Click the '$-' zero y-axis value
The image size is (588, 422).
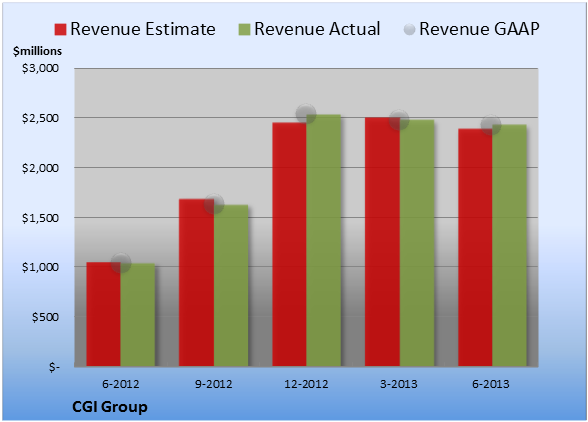tap(54, 367)
